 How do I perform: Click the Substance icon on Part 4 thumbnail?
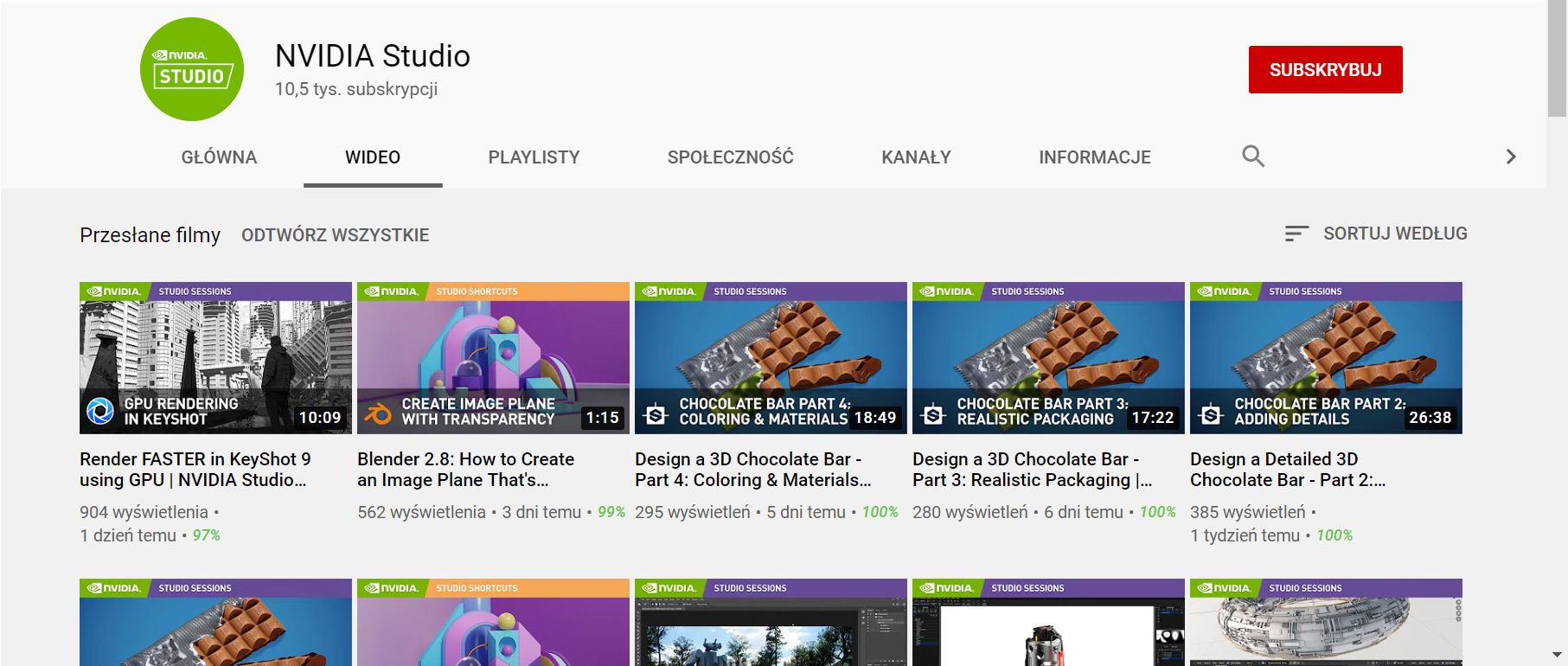point(656,414)
